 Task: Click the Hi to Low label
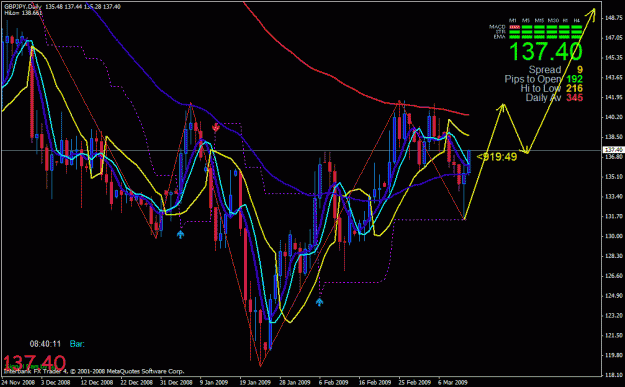tap(541, 88)
